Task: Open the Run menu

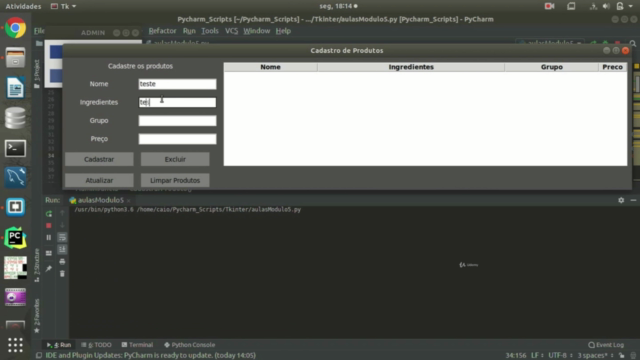Action: [x=189, y=31]
